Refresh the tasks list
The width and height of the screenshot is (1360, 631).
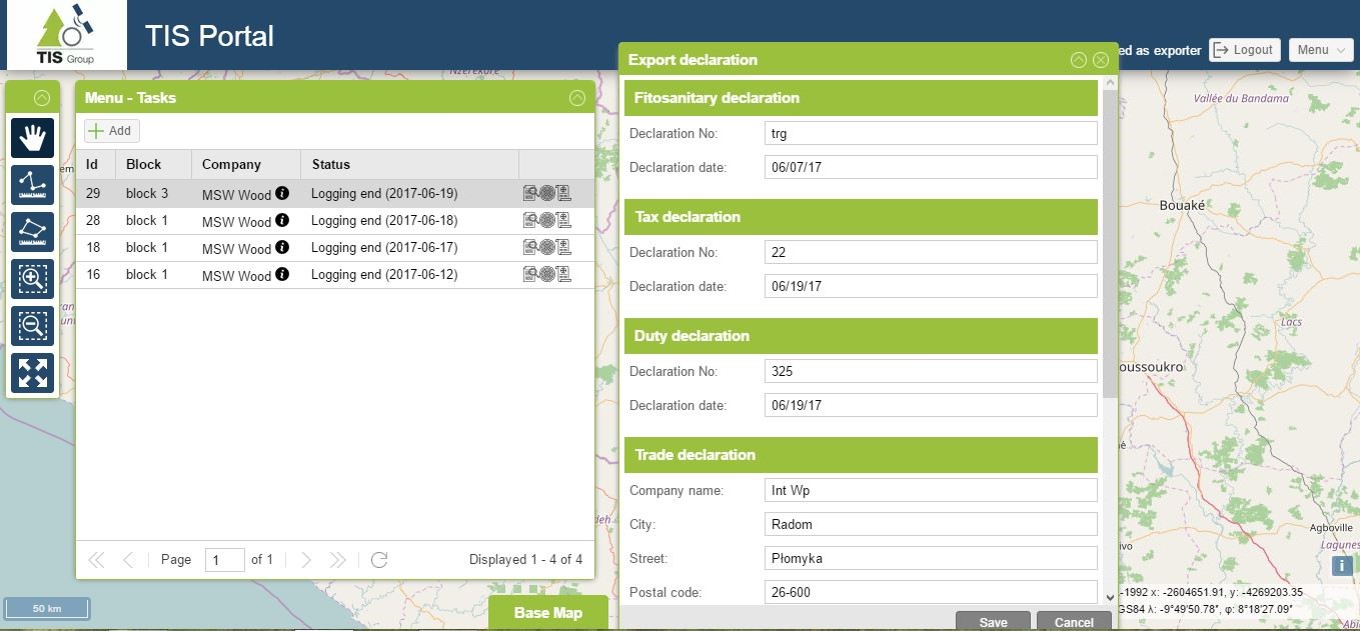coord(379,560)
